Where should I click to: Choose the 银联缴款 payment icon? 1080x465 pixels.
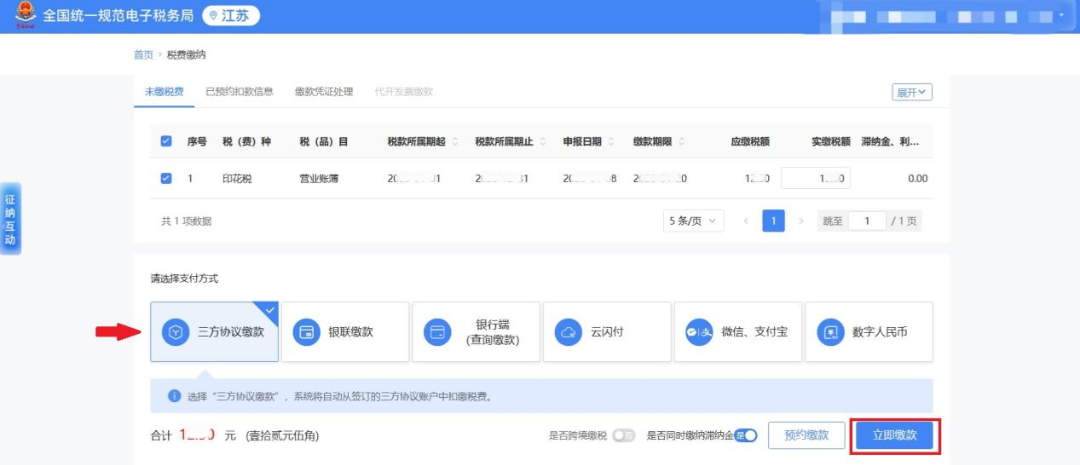point(307,331)
